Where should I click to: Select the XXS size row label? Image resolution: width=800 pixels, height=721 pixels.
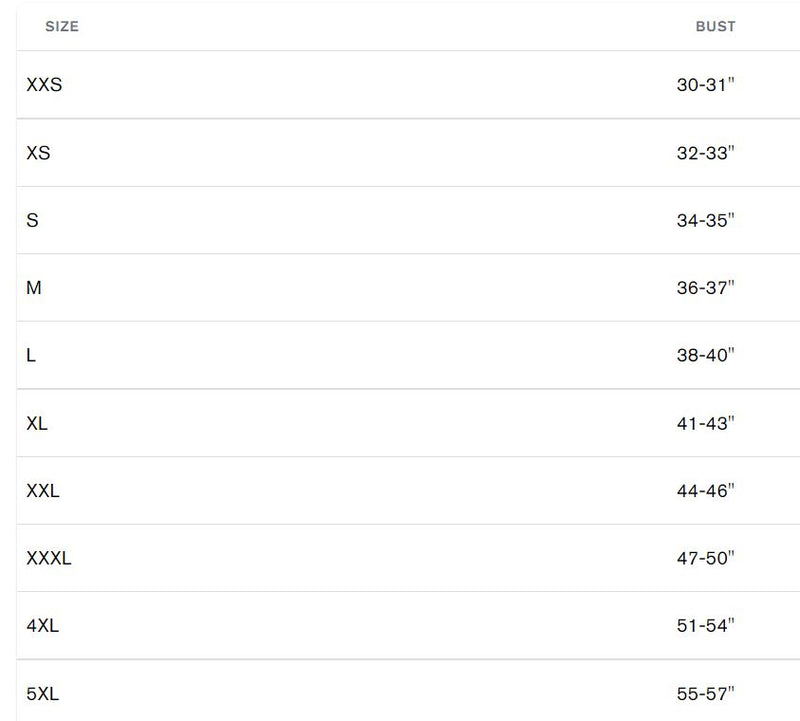(x=44, y=85)
